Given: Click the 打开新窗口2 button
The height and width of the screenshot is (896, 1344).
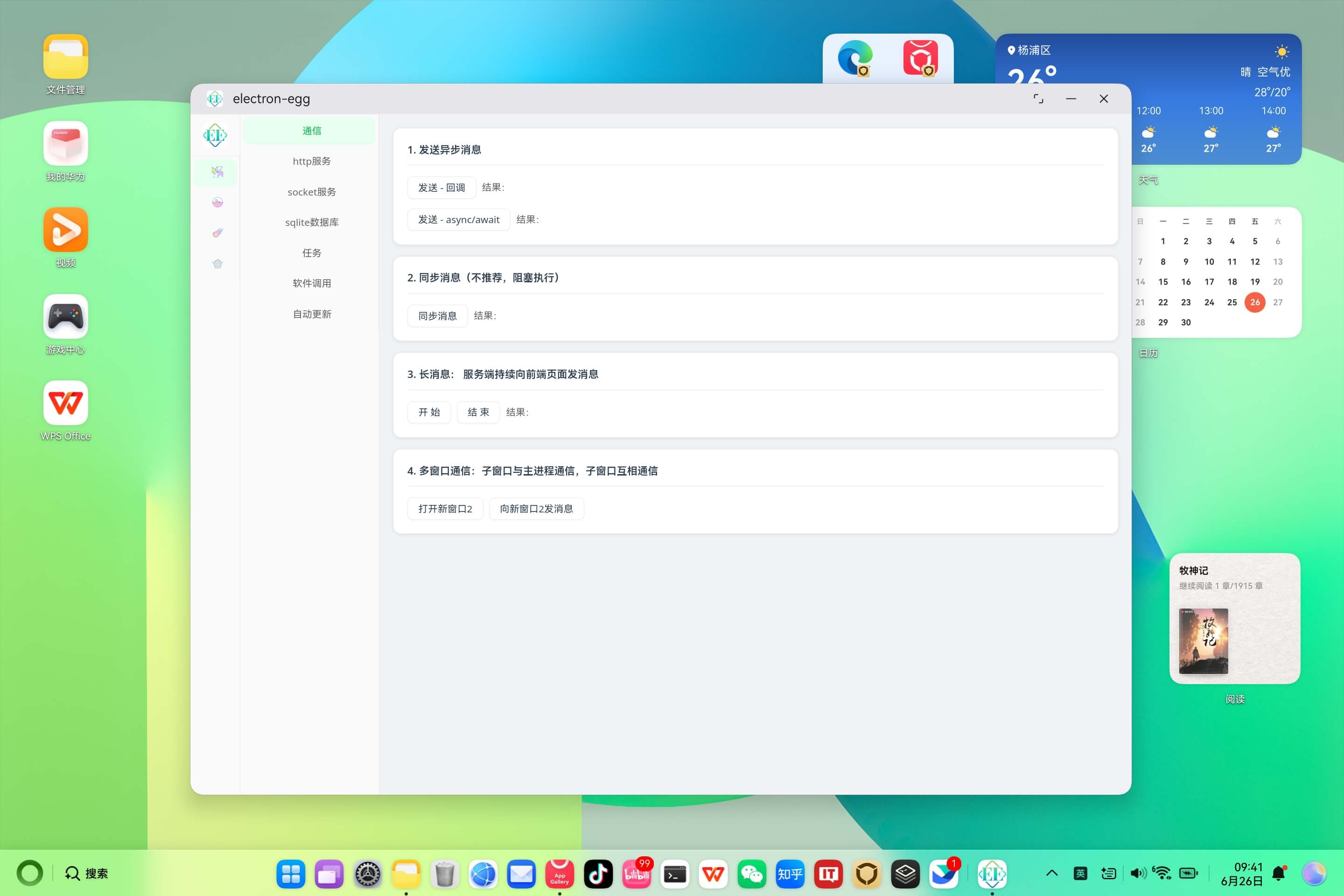Looking at the screenshot, I should (x=445, y=509).
